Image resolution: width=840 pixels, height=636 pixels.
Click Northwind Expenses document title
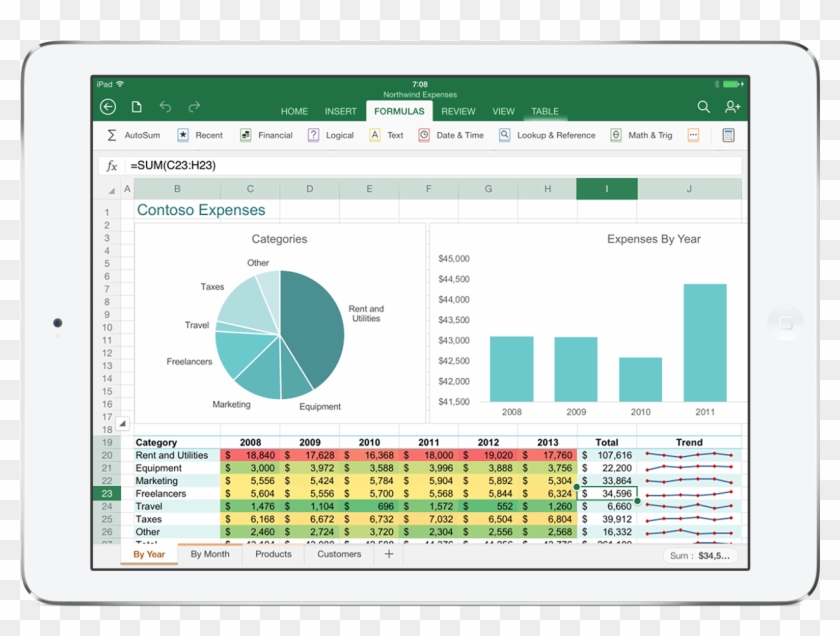(420, 94)
